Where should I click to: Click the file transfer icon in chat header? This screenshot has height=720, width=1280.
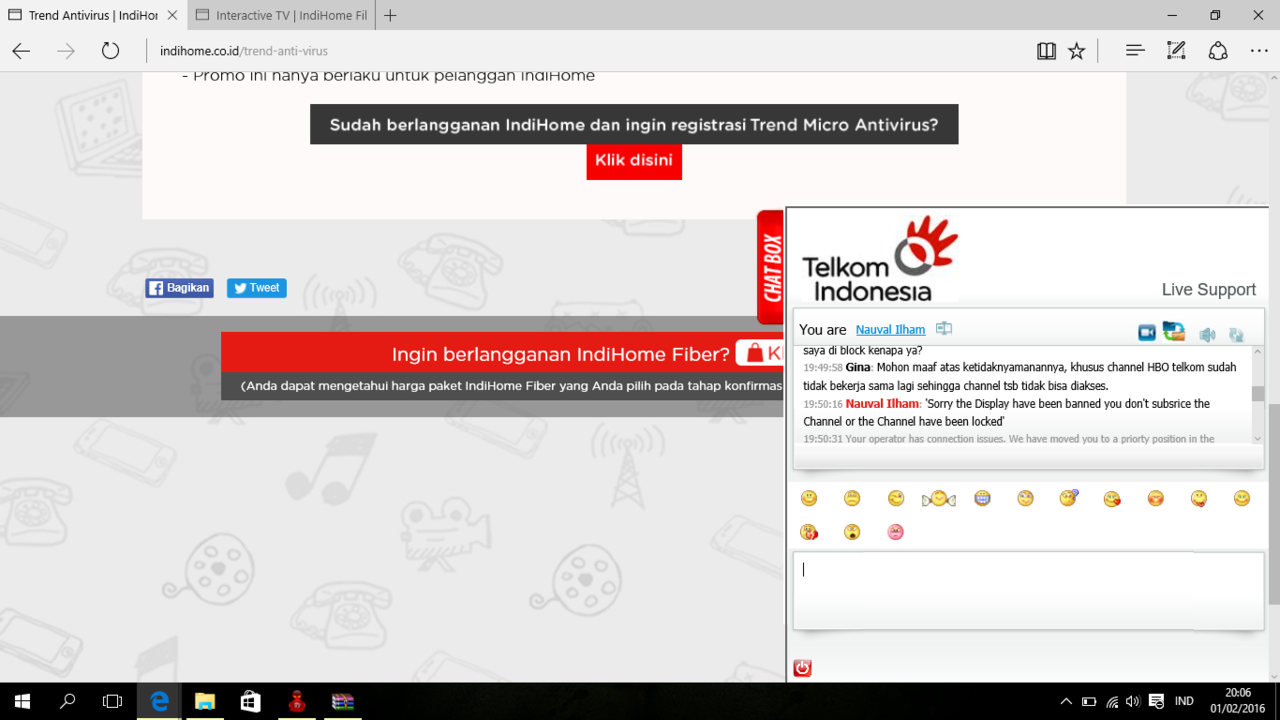pyautogui.click(x=1174, y=331)
